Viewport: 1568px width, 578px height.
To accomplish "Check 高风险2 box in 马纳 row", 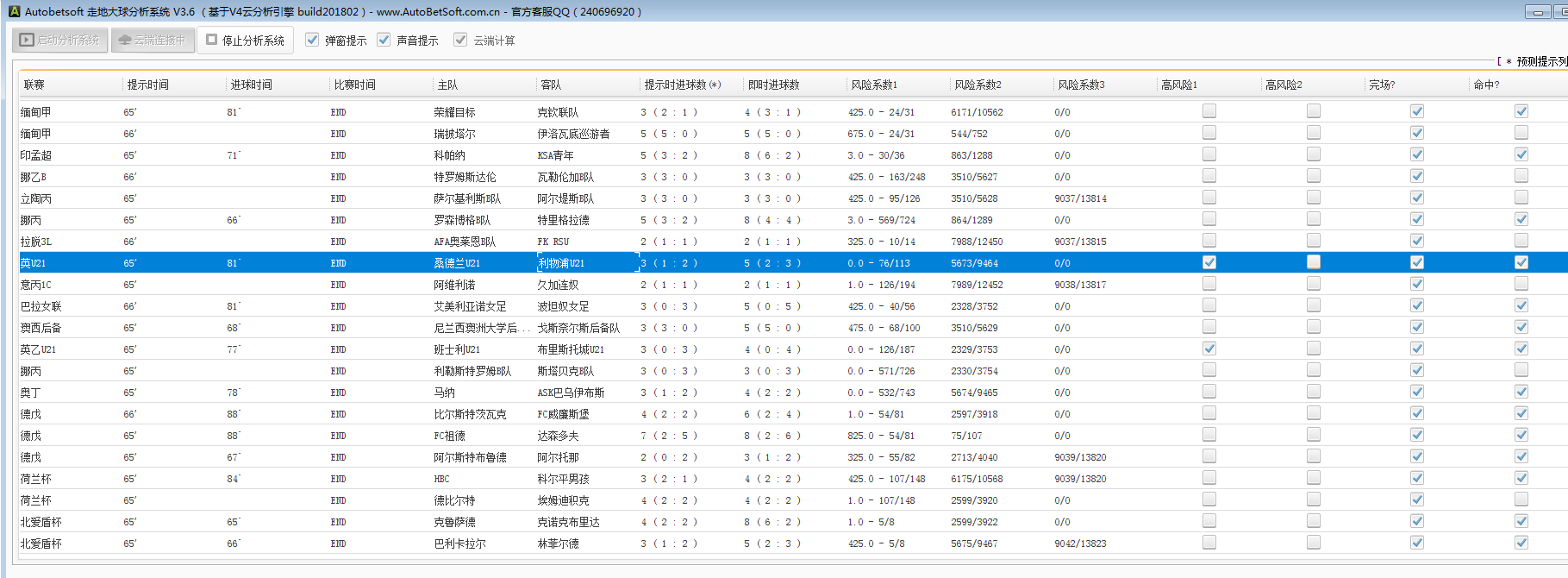I will coord(1313,392).
